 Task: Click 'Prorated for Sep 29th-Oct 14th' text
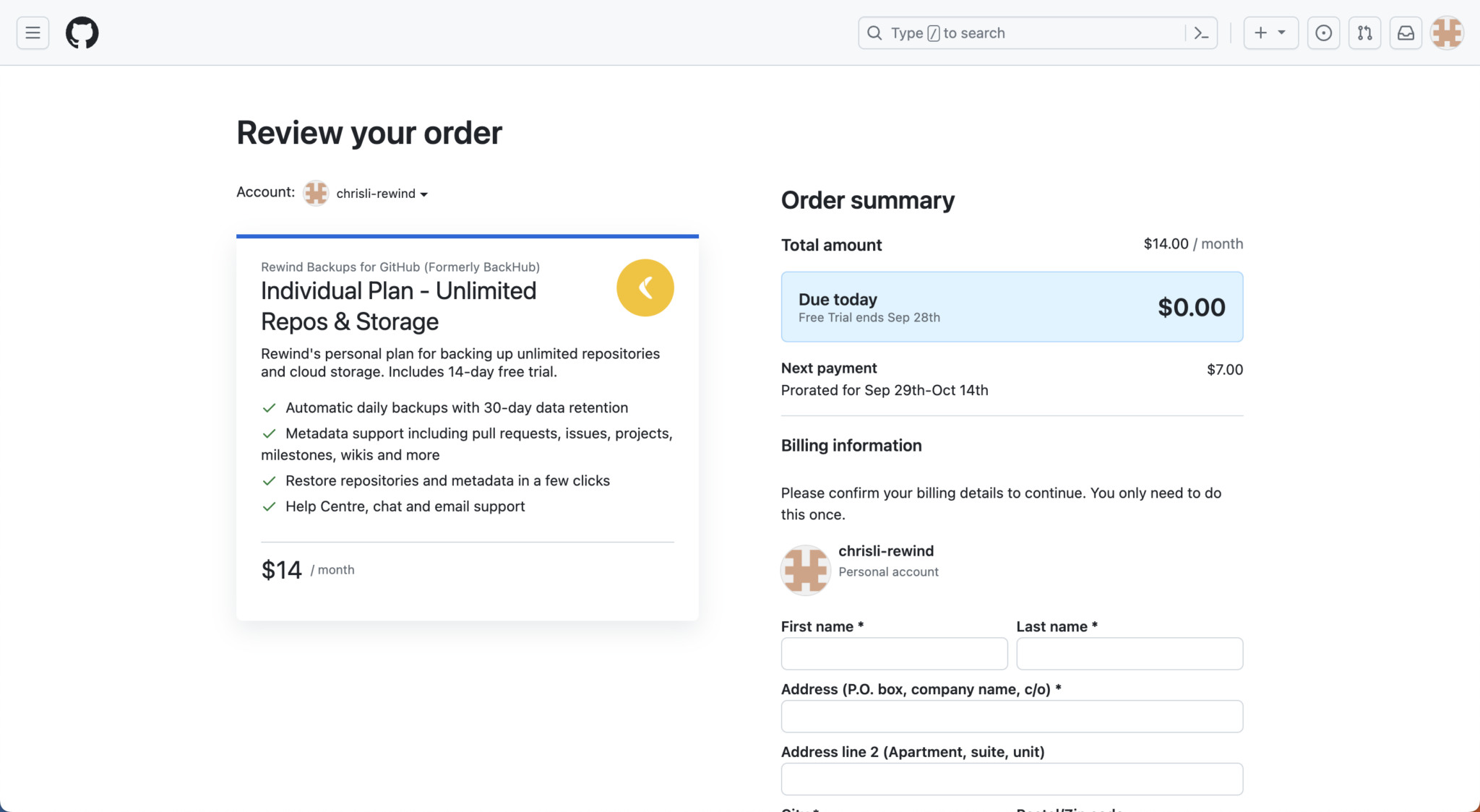point(885,390)
